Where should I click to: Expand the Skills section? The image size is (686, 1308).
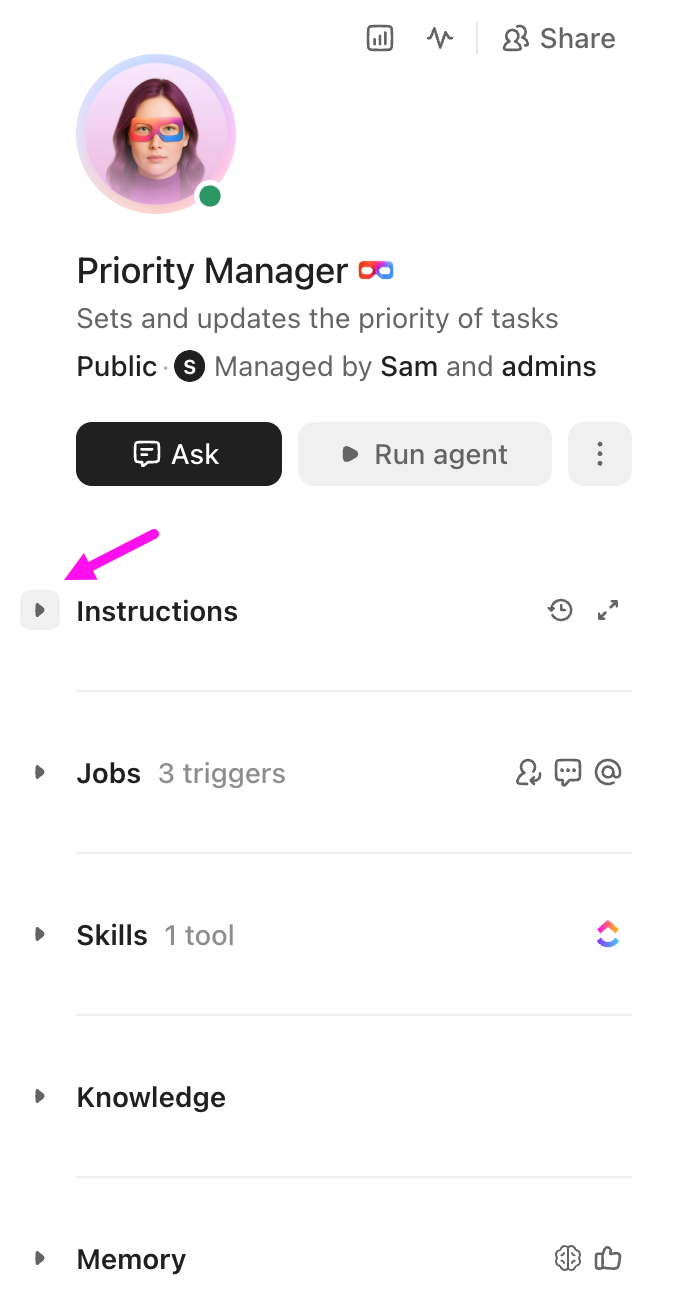point(40,933)
